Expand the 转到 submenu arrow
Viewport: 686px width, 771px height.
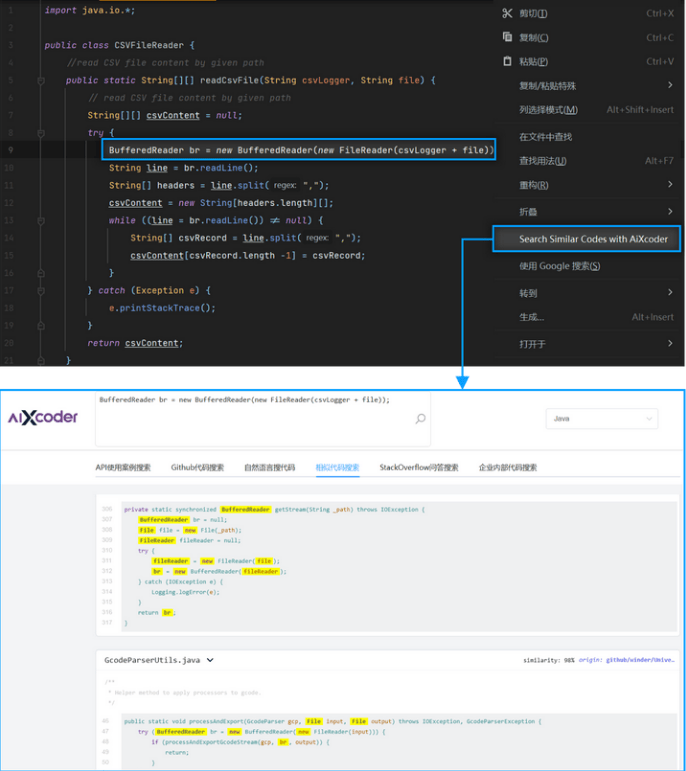click(x=670, y=293)
